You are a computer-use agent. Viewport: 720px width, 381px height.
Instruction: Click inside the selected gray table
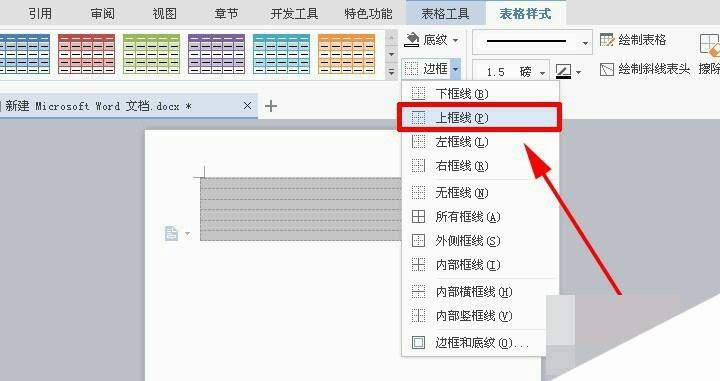(301, 209)
